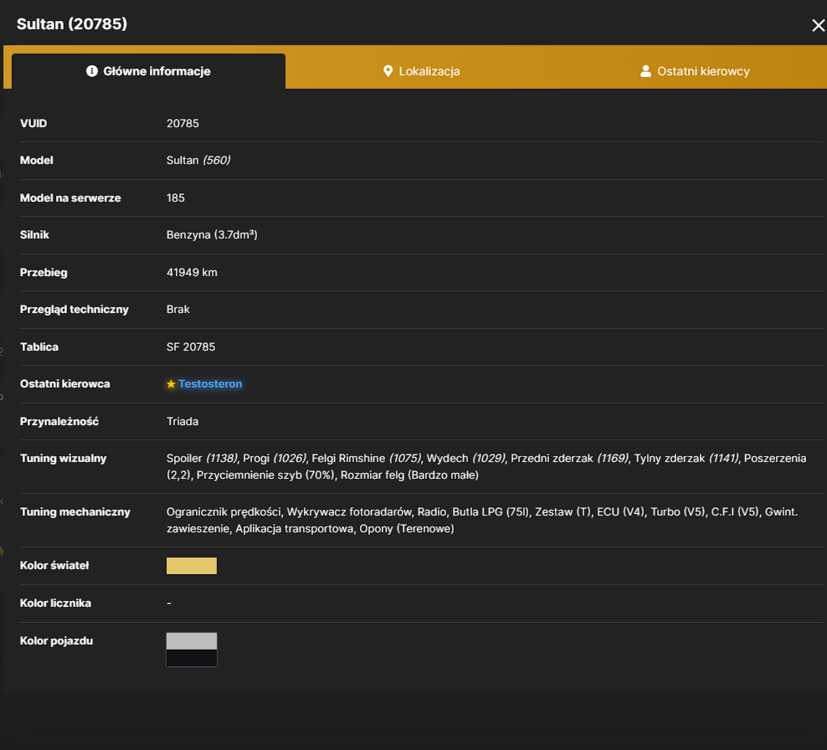Click the VUID value 20785
The height and width of the screenshot is (750, 827).
coord(182,123)
